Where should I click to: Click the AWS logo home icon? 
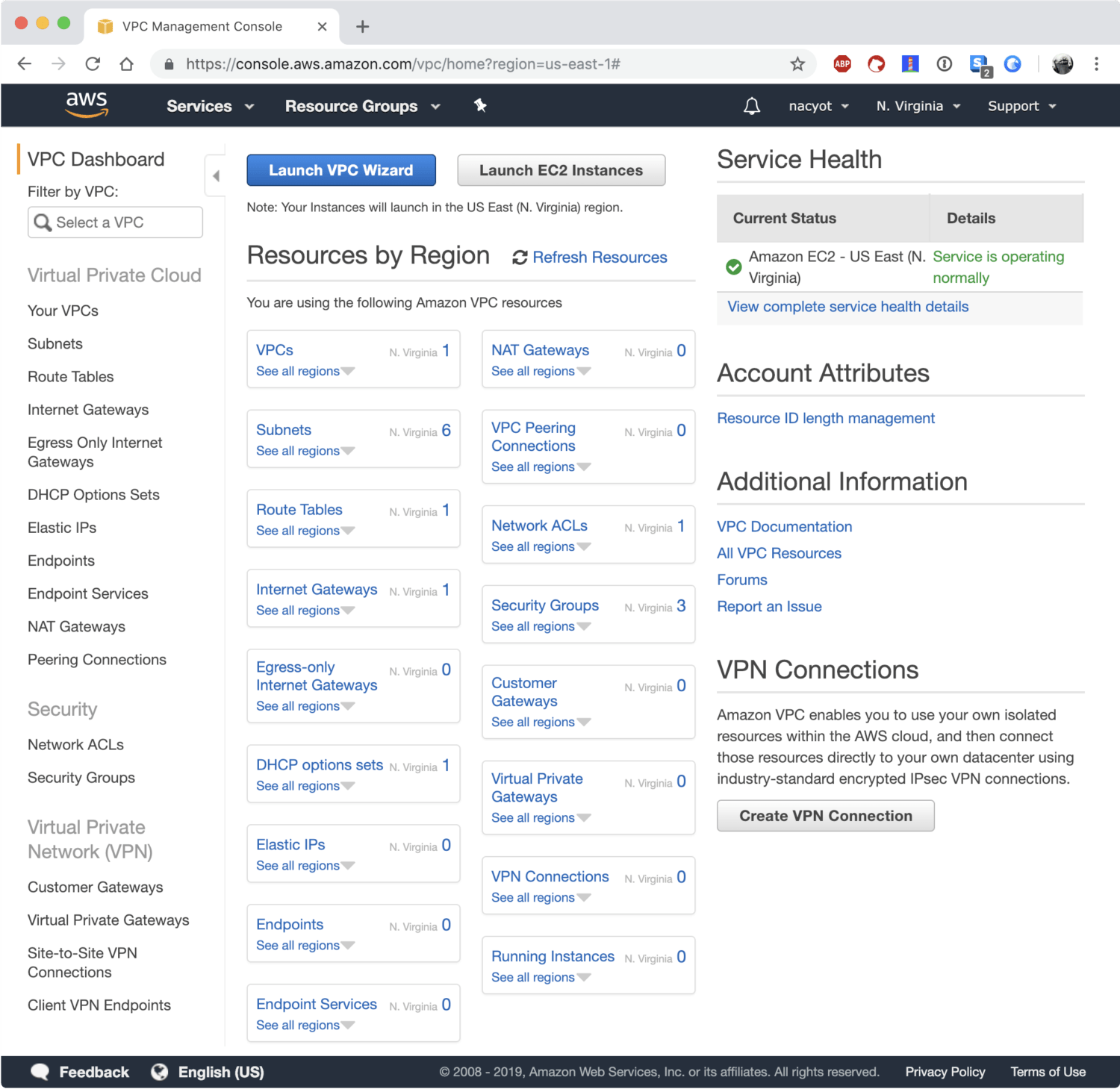click(x=87, y=105)
